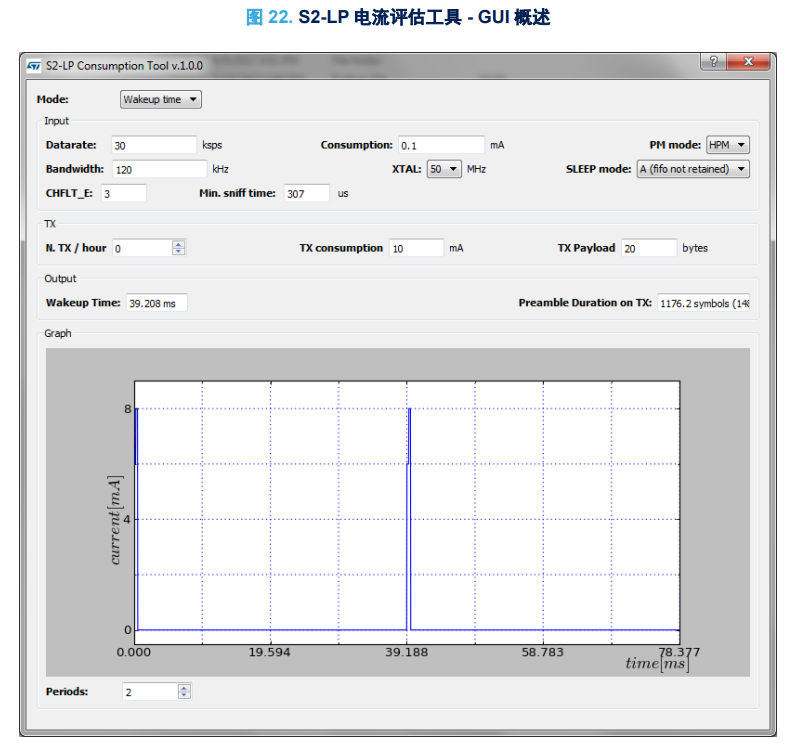Select the Bandwidth kHz input box
This screenshot has width=787, height=744.
[x=158, y=169]
